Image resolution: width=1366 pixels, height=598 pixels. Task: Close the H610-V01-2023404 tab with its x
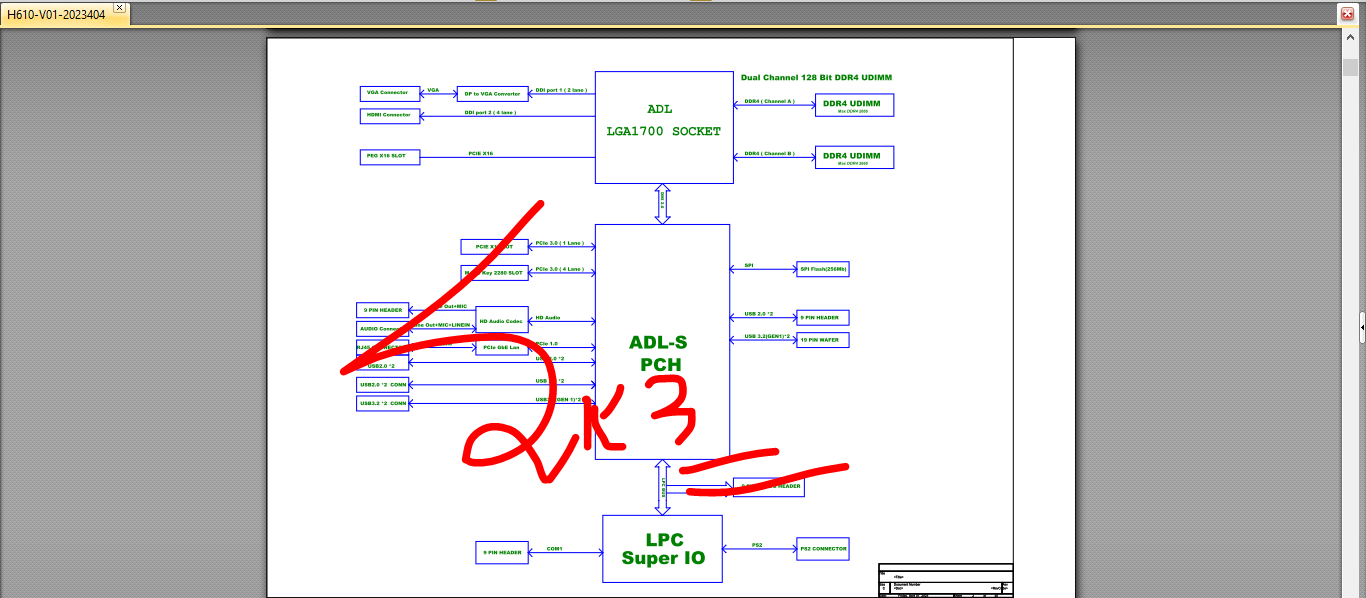[119, 8]
